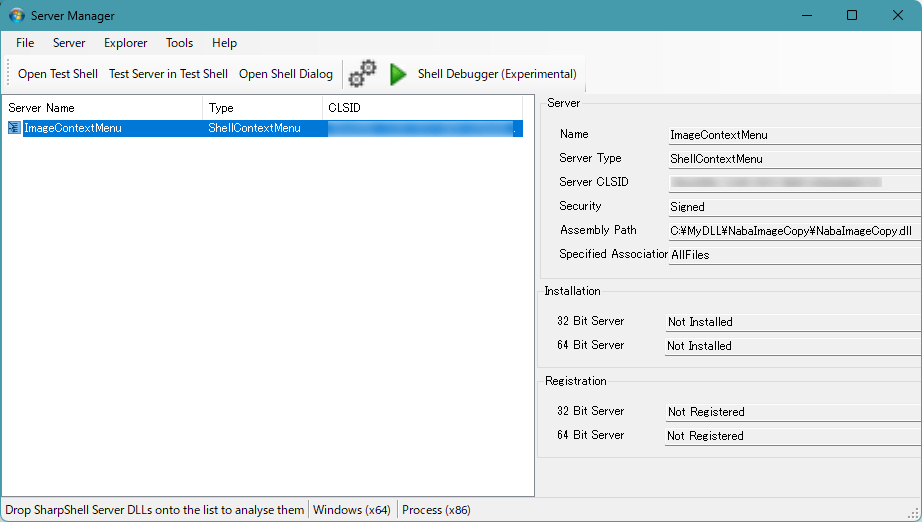Start Shell Debugger (Experimental)
The image size is (922, 522).
pyautogui.click(x=496, y=74)
